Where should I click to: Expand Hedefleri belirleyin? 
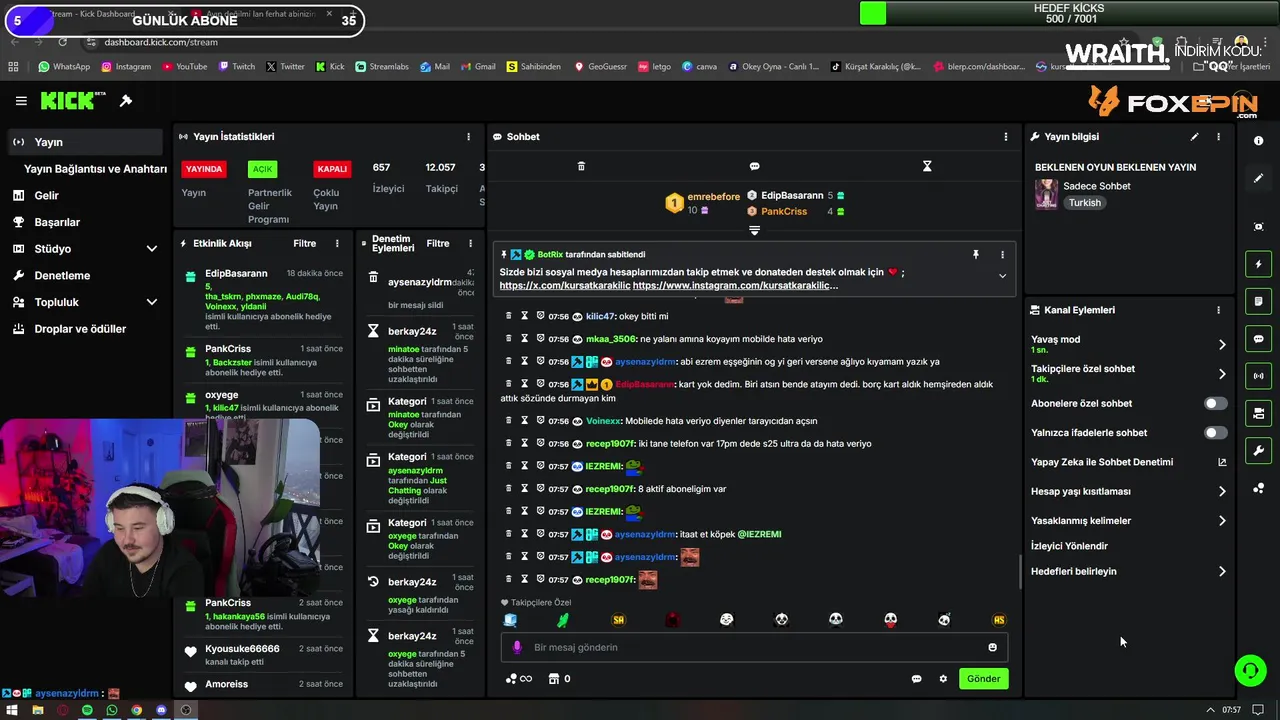click(x=1222, y=572)
